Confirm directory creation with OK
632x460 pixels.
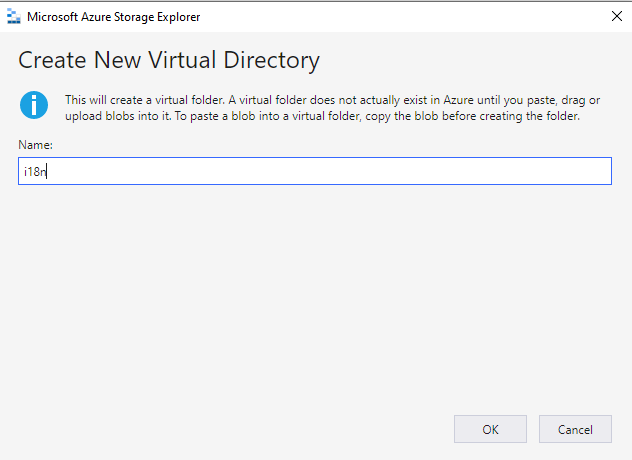[x=490, y=429]
